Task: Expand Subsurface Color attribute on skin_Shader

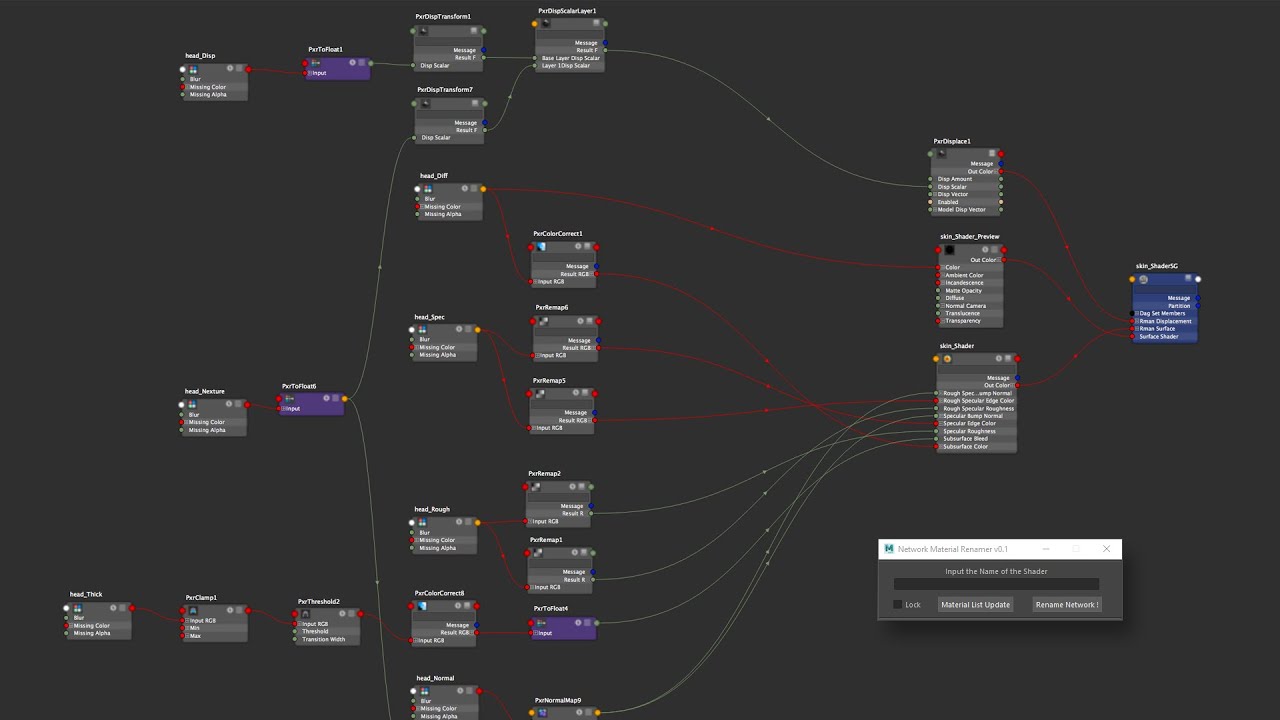Action: point(942,446)
